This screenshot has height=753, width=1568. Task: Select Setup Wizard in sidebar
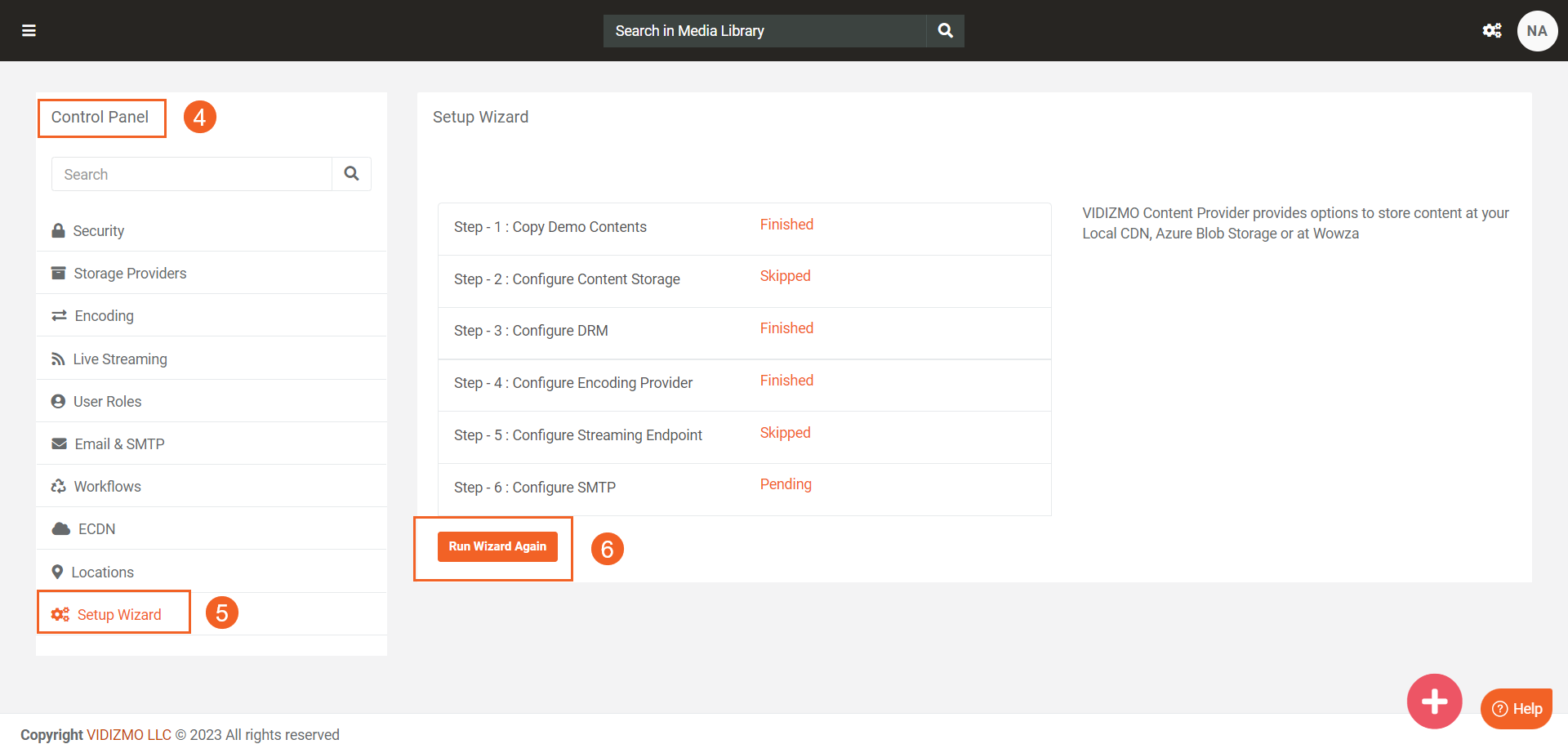click(x=118, y=615)
